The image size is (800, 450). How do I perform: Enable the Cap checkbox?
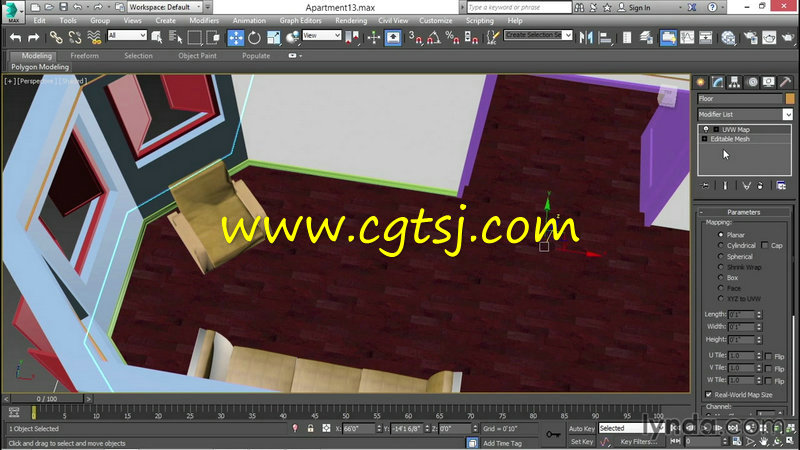click(x=764, y=245)
